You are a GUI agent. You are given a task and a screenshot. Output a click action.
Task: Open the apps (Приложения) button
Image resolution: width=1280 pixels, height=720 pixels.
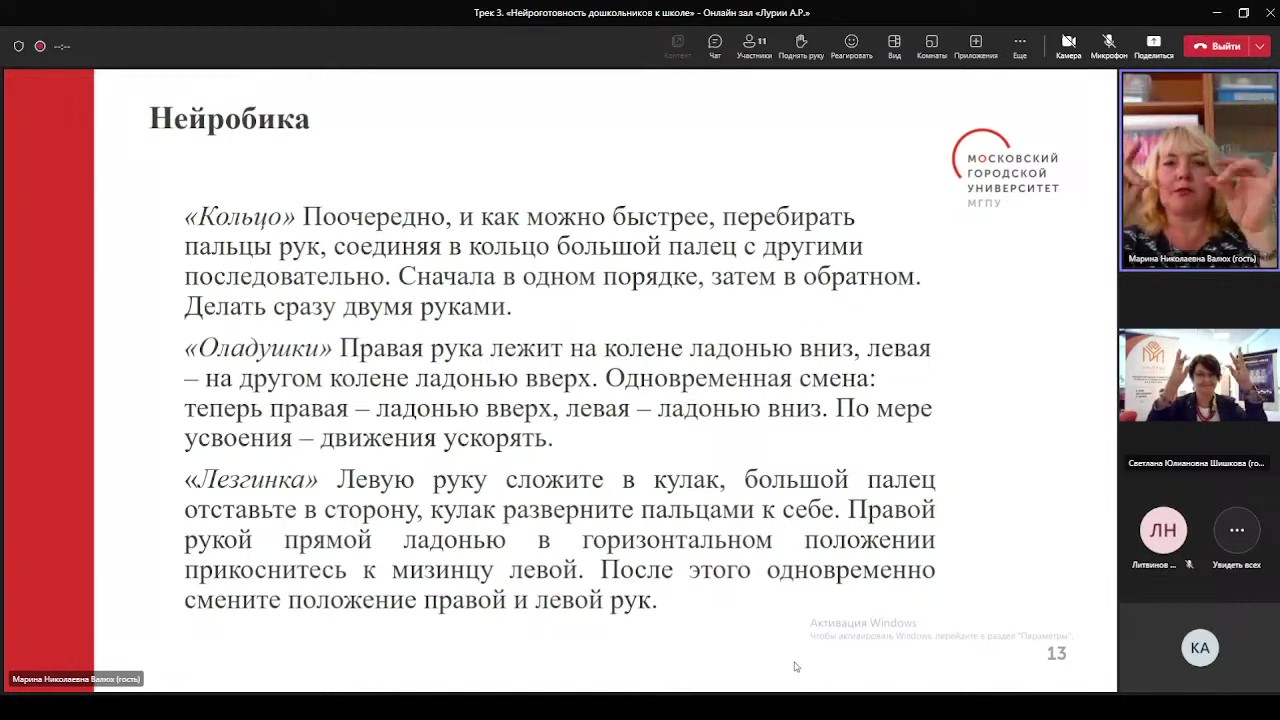(x=975, y=45)
